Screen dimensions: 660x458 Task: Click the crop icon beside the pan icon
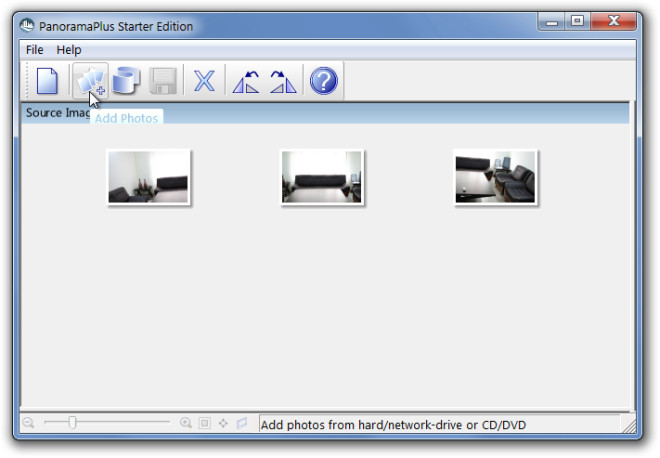[242, 423]
